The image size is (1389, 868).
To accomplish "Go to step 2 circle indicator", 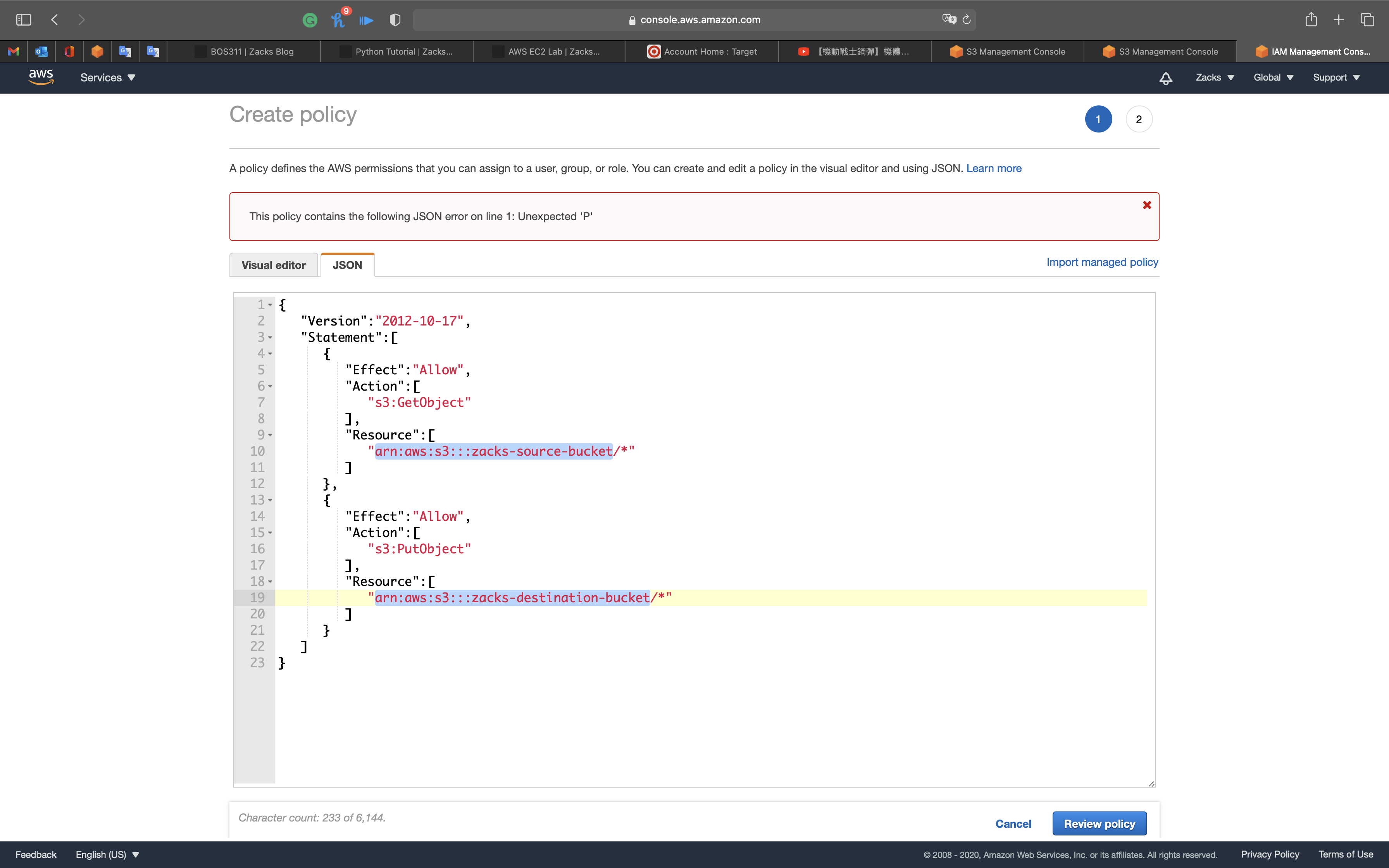I will (x=1139, y=119).
